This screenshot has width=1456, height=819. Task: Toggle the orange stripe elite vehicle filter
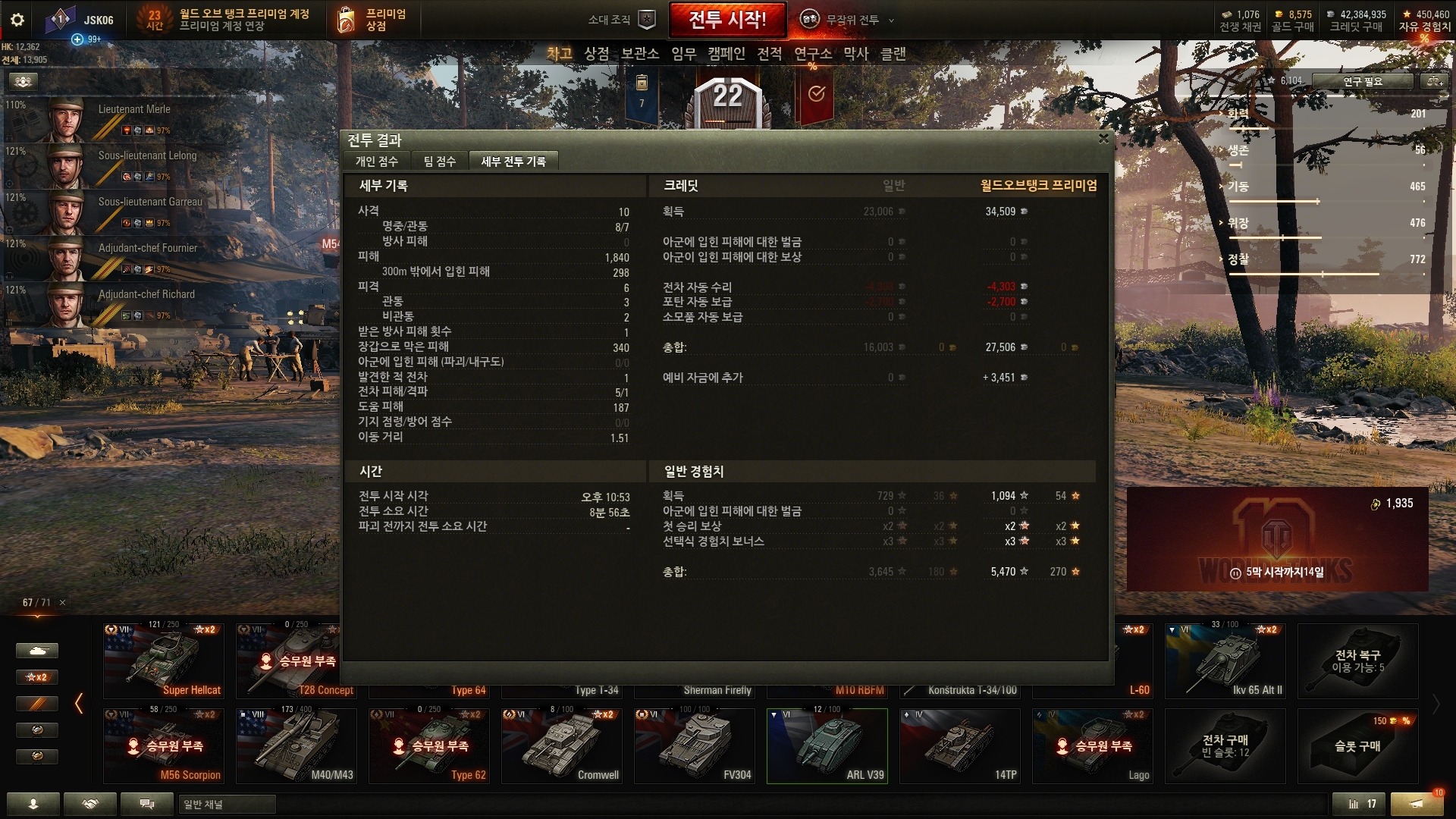[x=37, y=704]
